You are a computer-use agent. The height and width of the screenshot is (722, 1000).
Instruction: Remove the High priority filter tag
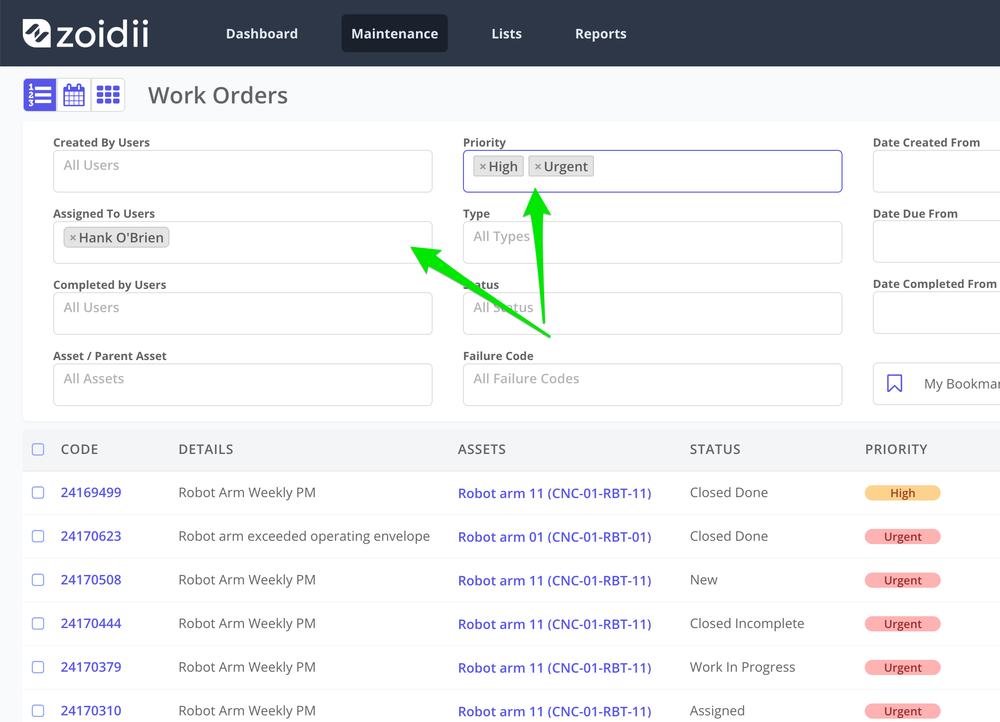[x=483, y=166]
